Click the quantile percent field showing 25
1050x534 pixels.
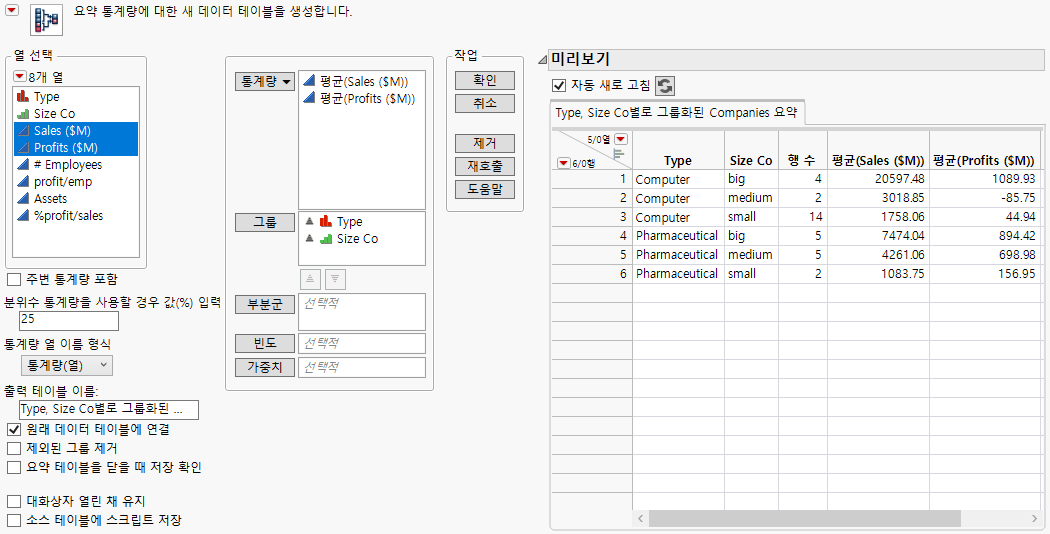69,320
